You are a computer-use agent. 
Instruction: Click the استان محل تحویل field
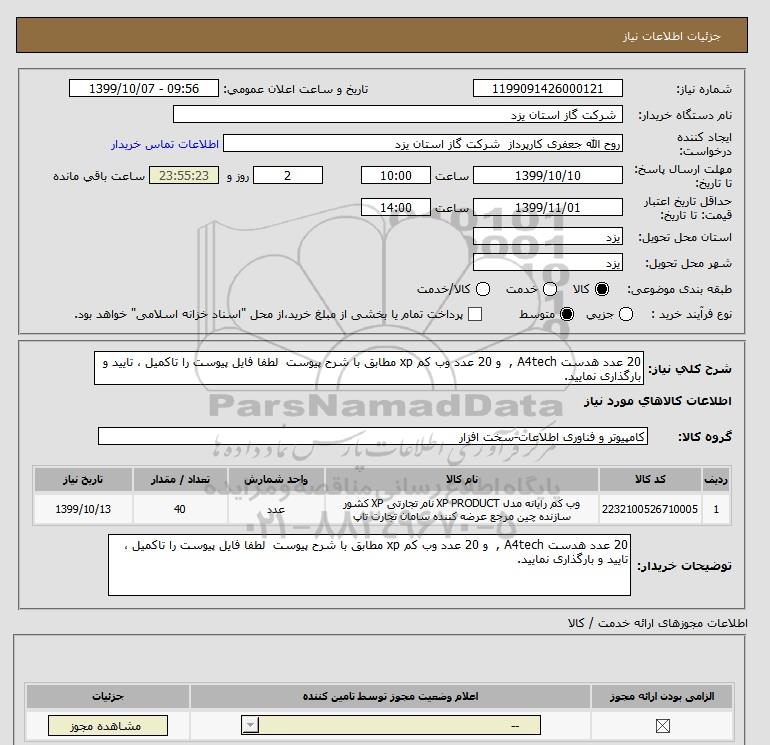point(548,236)
